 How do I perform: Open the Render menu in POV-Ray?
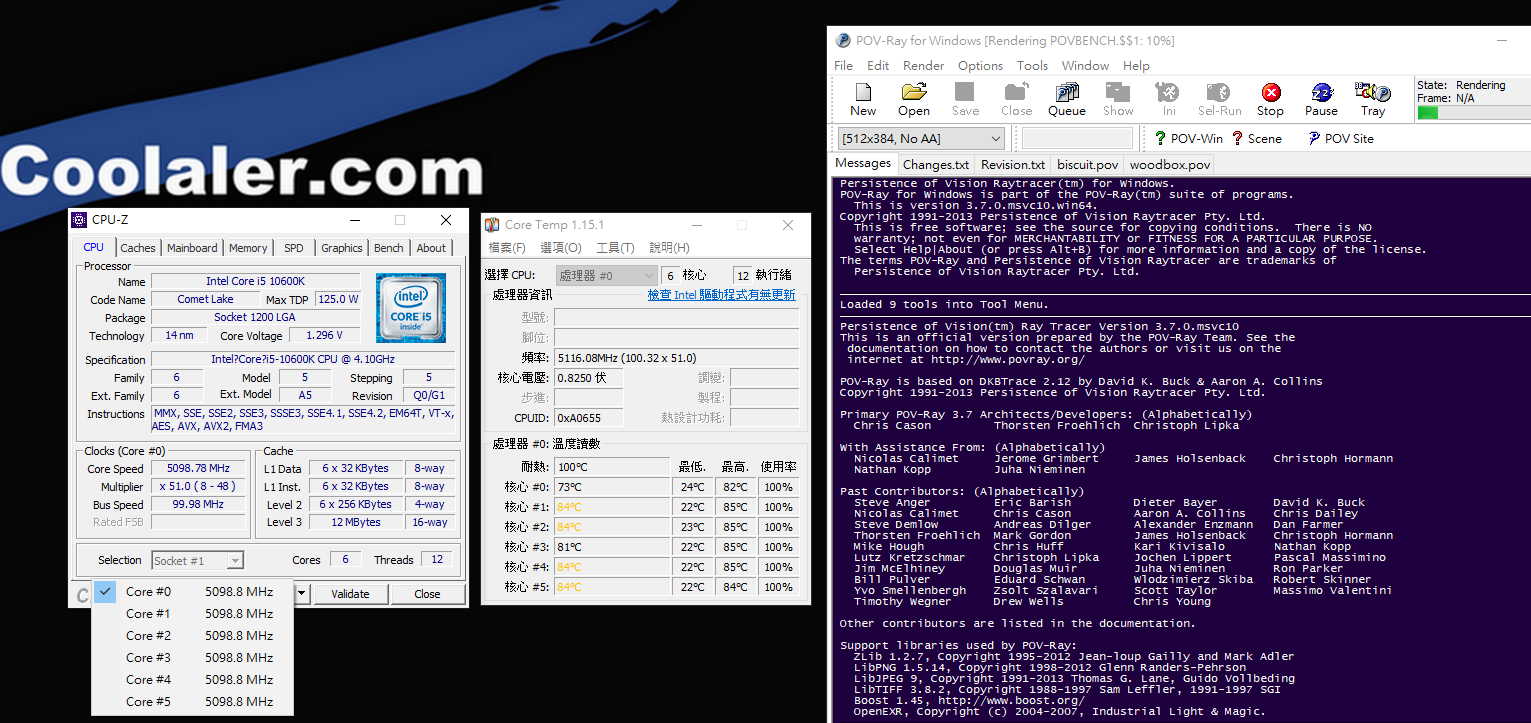point(923,65)
